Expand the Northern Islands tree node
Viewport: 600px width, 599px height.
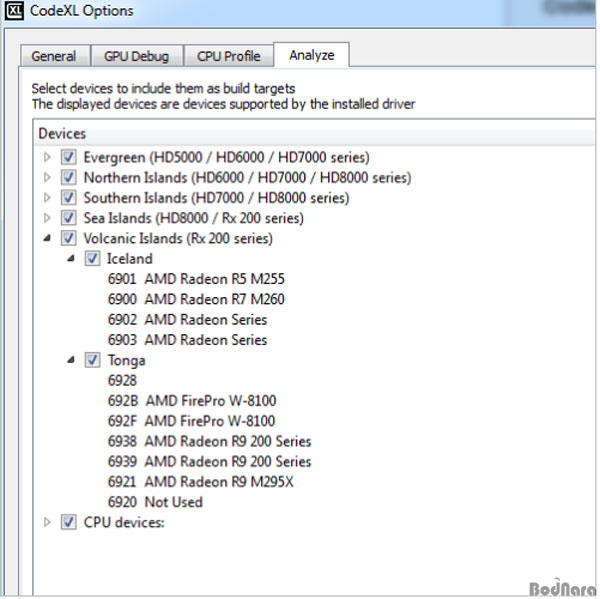[x=47, y=178]
